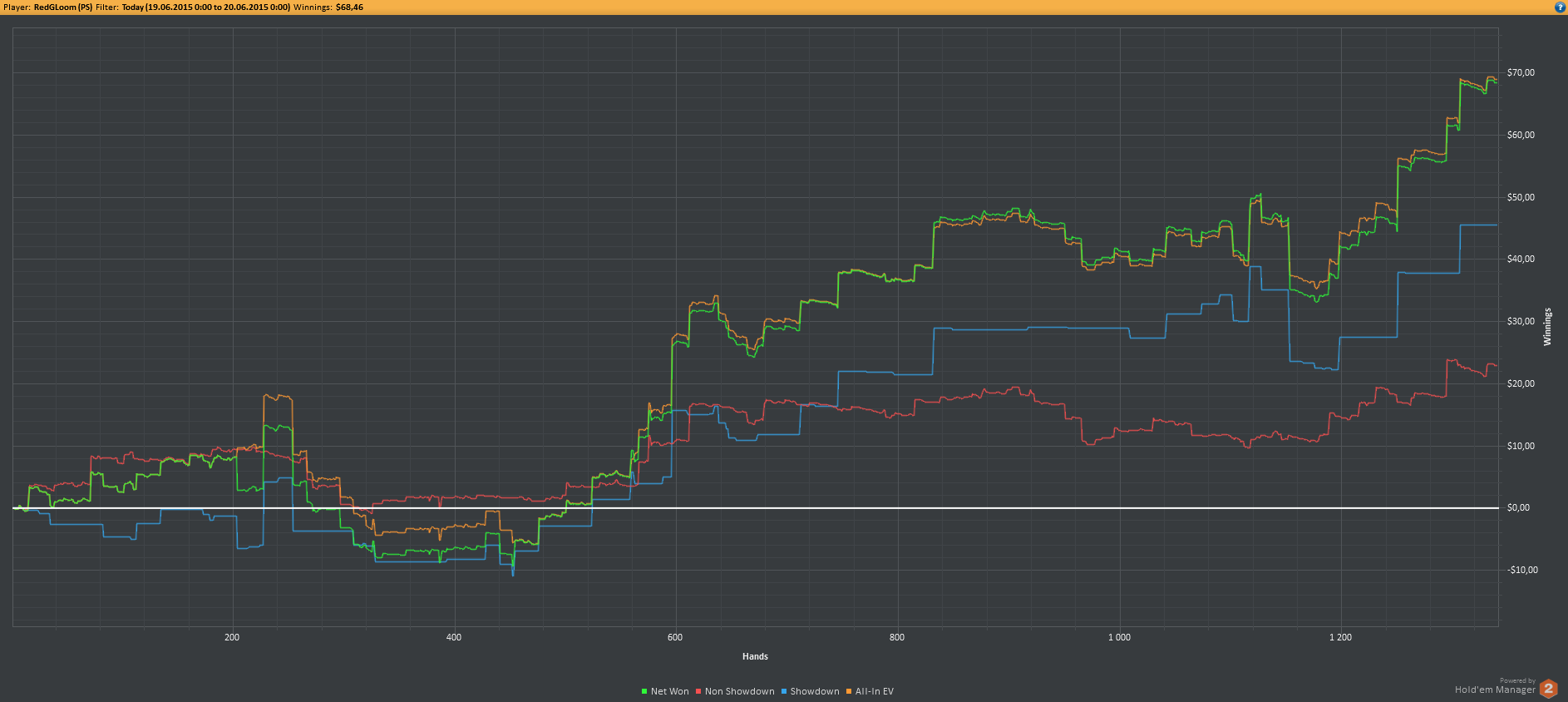Click the 800 hands x-axis label
The height and width of the screenshot is (702, 1568).
click(x=897, y=637)
